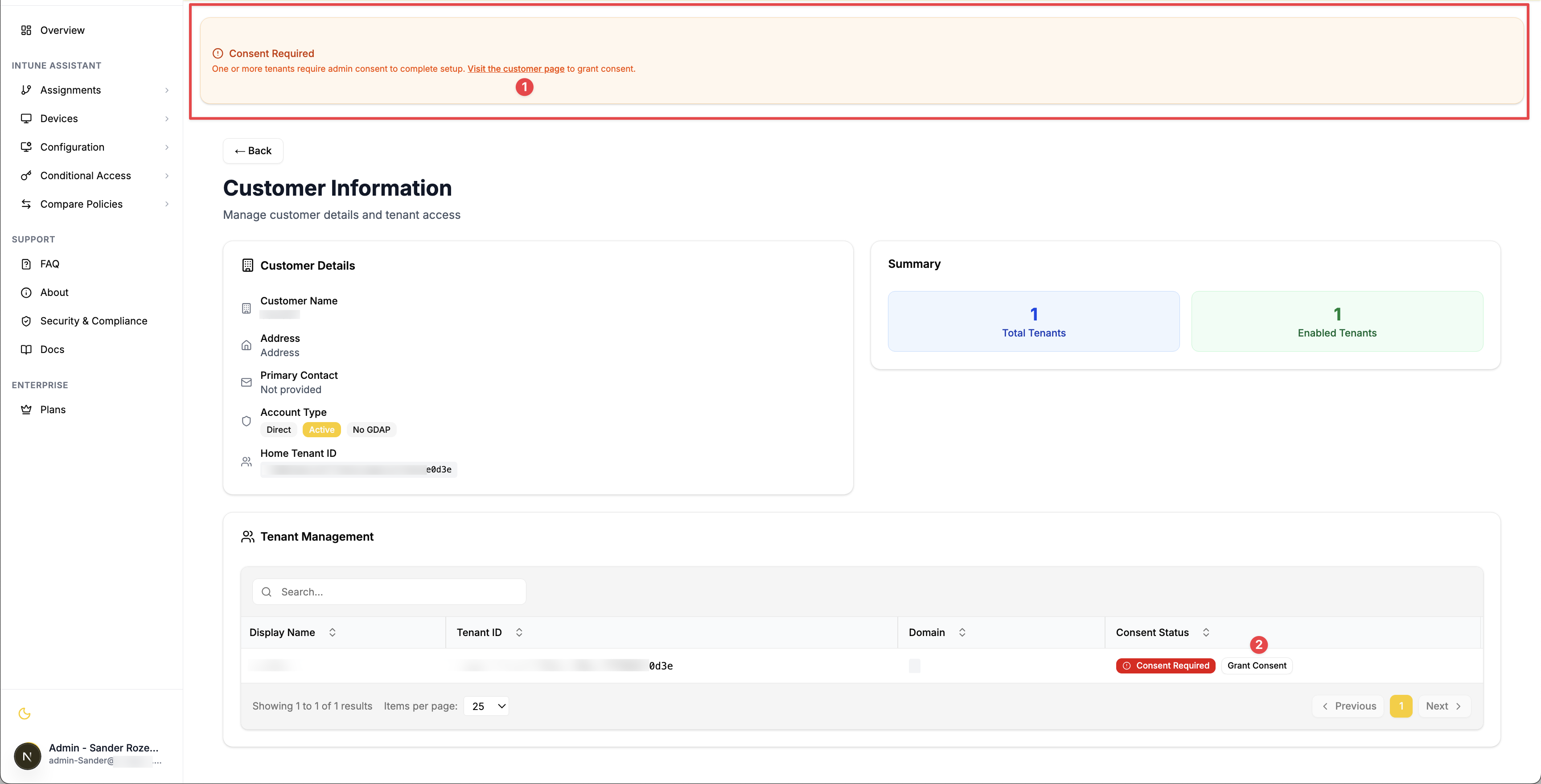Expand the Devices submenu chevron

point(167,119)
